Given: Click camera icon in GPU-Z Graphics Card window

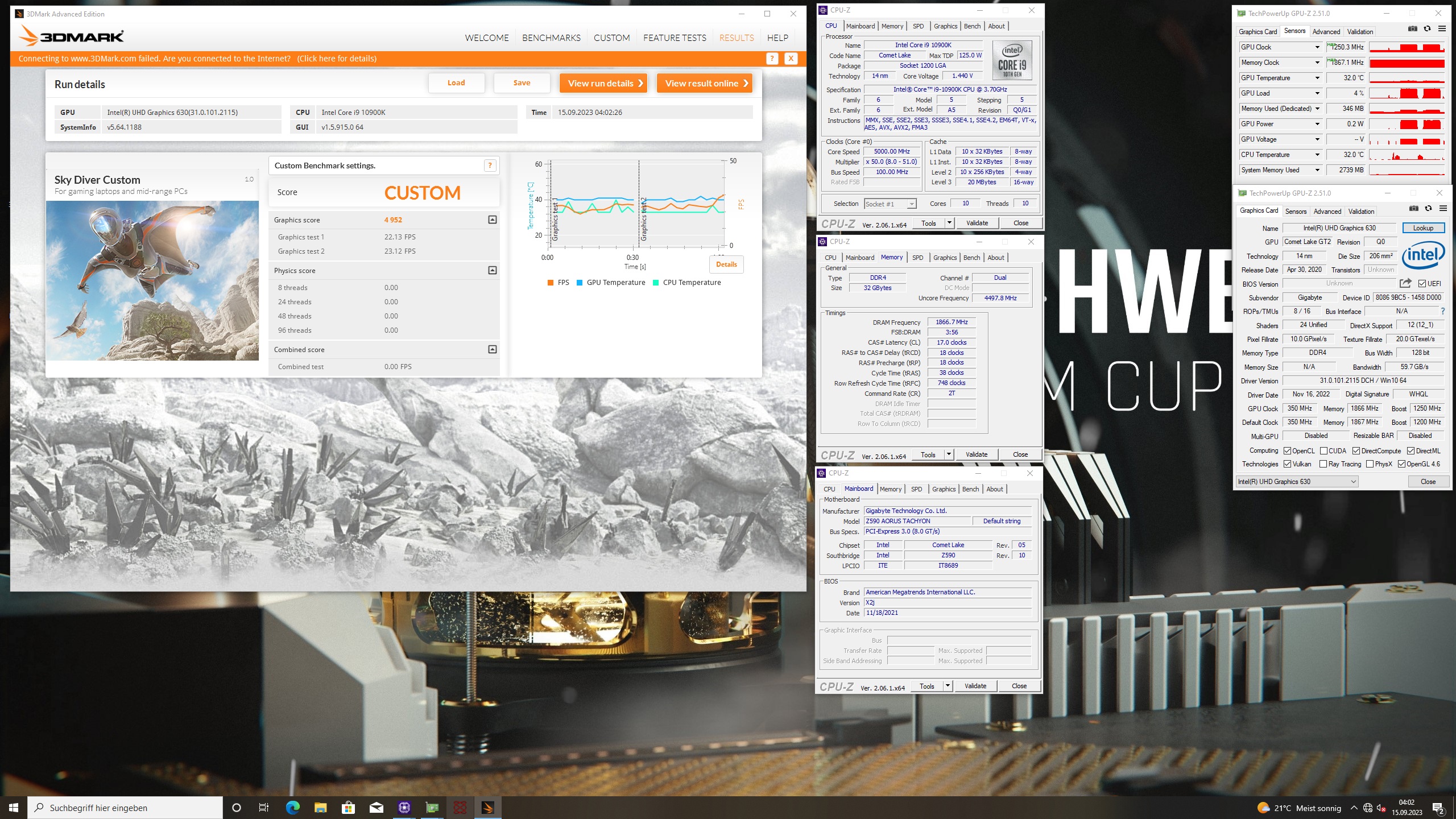Looking at the screenshot, I should 1413,208.
